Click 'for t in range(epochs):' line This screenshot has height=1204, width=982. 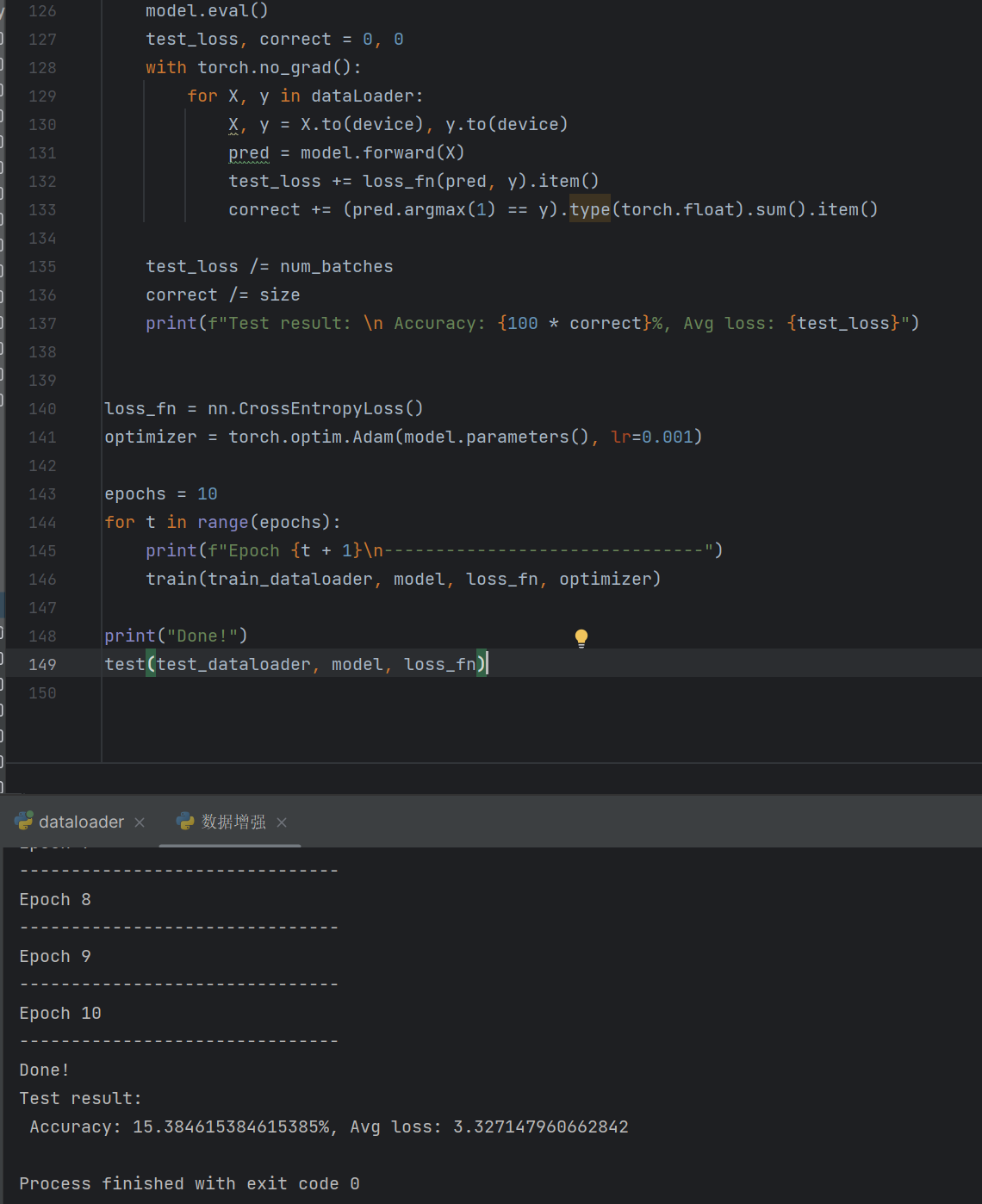point(222,522)
